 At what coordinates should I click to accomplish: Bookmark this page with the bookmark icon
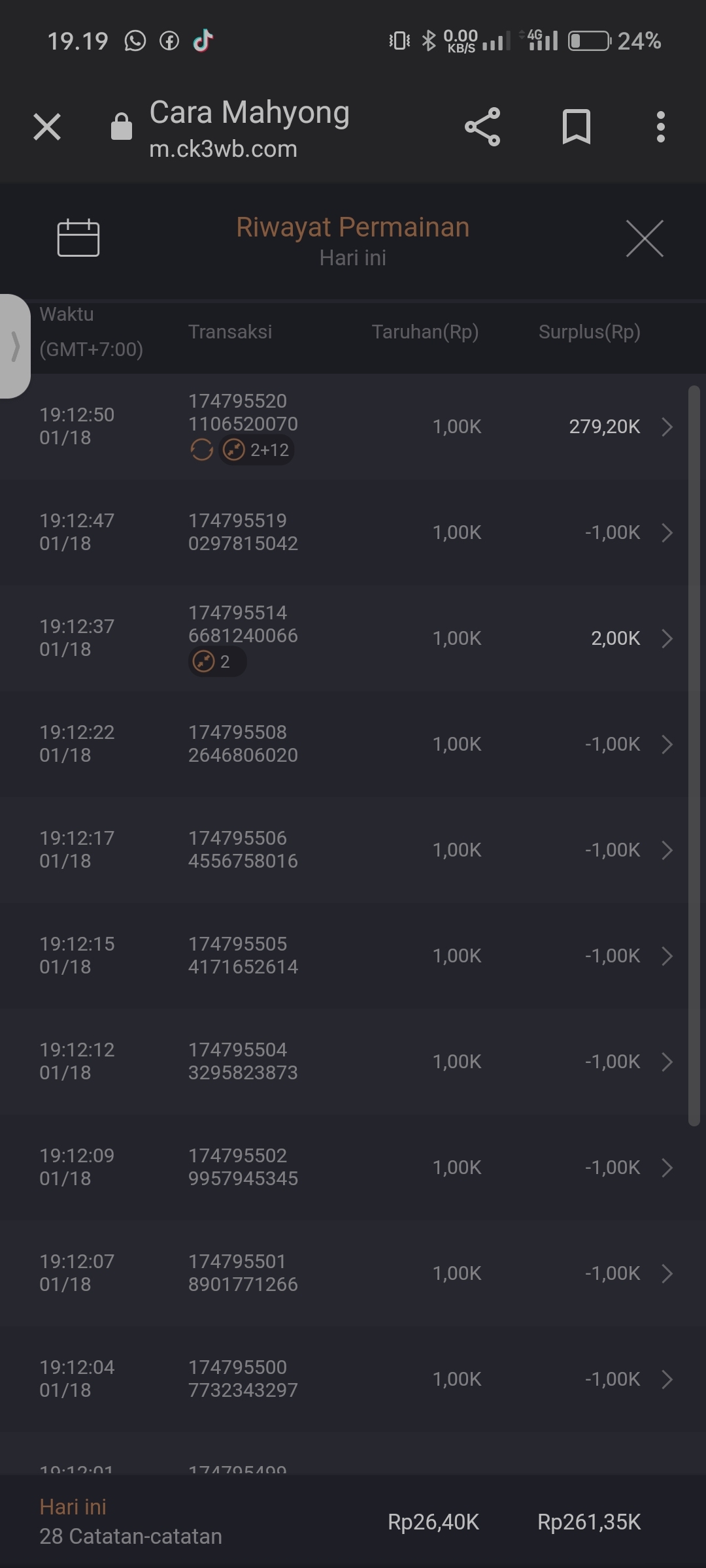pos(576,127)
